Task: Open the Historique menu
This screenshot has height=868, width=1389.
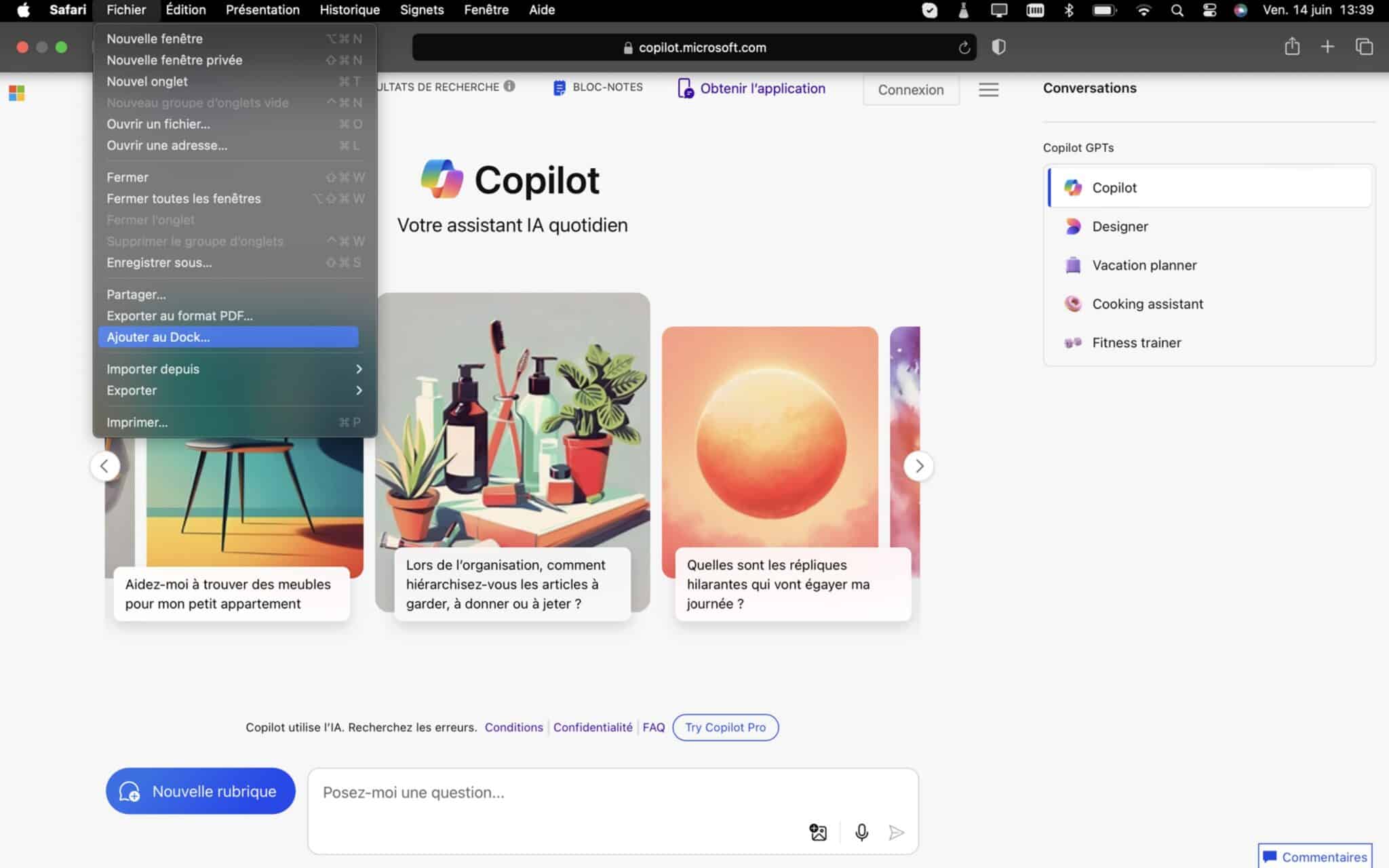Action: tap(349, 10)
